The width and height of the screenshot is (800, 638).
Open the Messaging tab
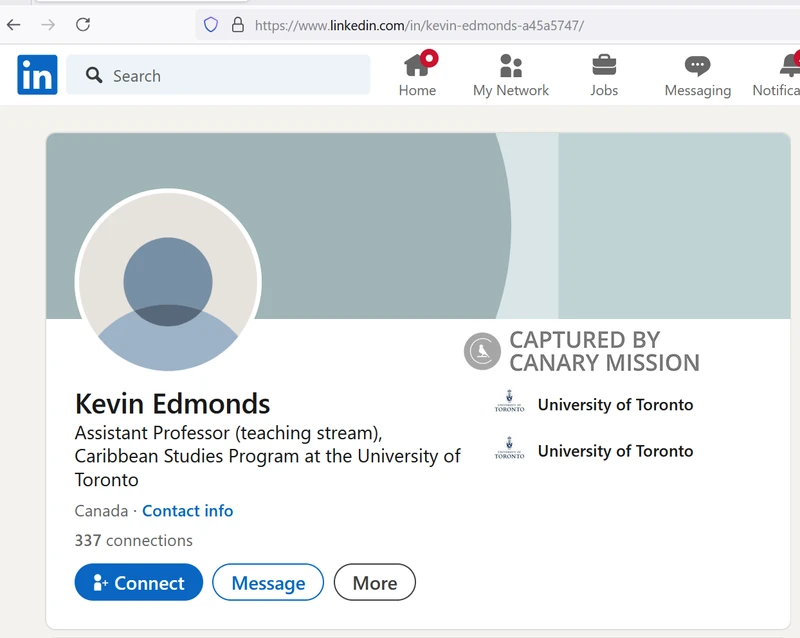[x=697, y=75]
